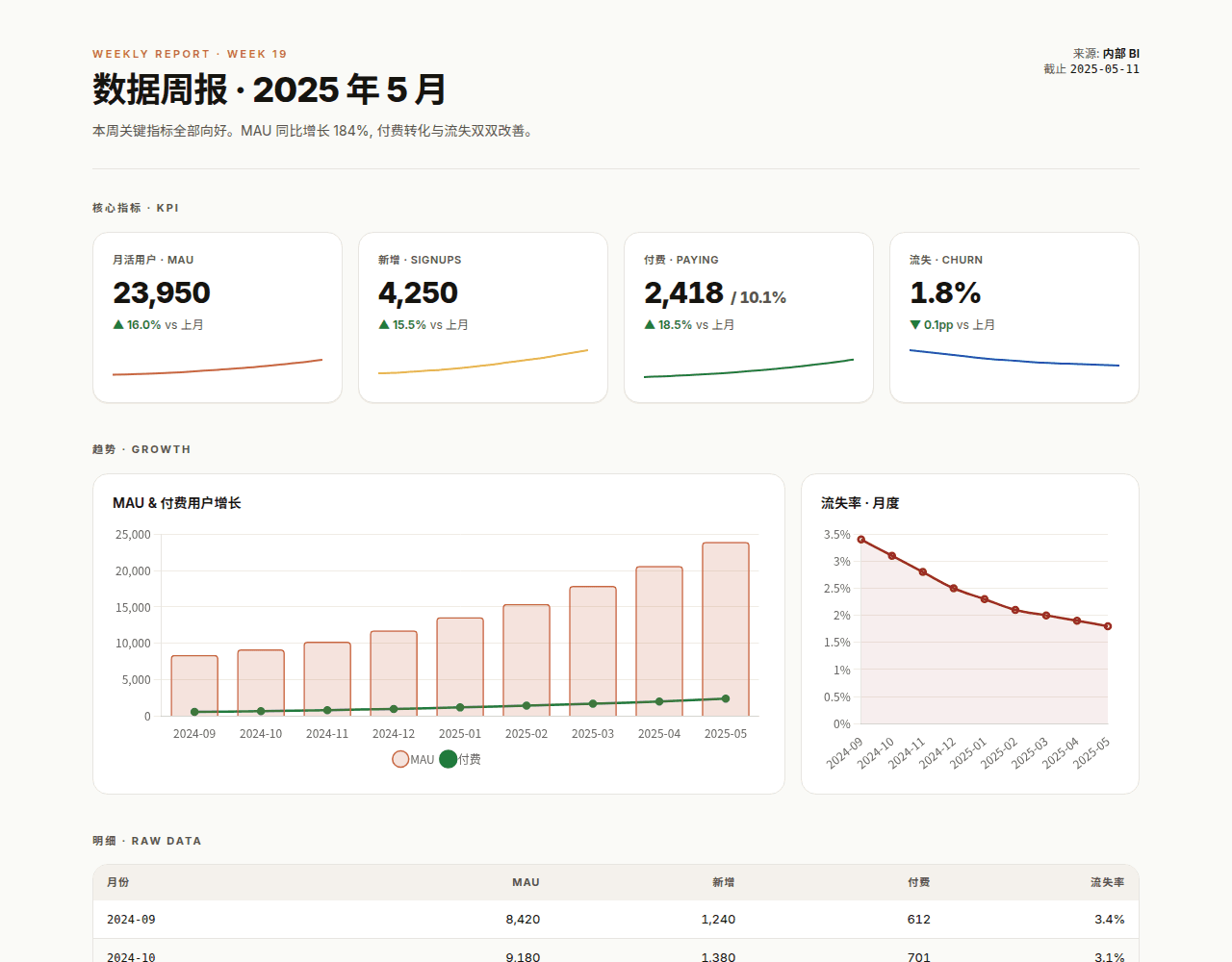Click the 2024-12 point on the churn line
This screenshot has height=962, width=1232.
[954, 588]
